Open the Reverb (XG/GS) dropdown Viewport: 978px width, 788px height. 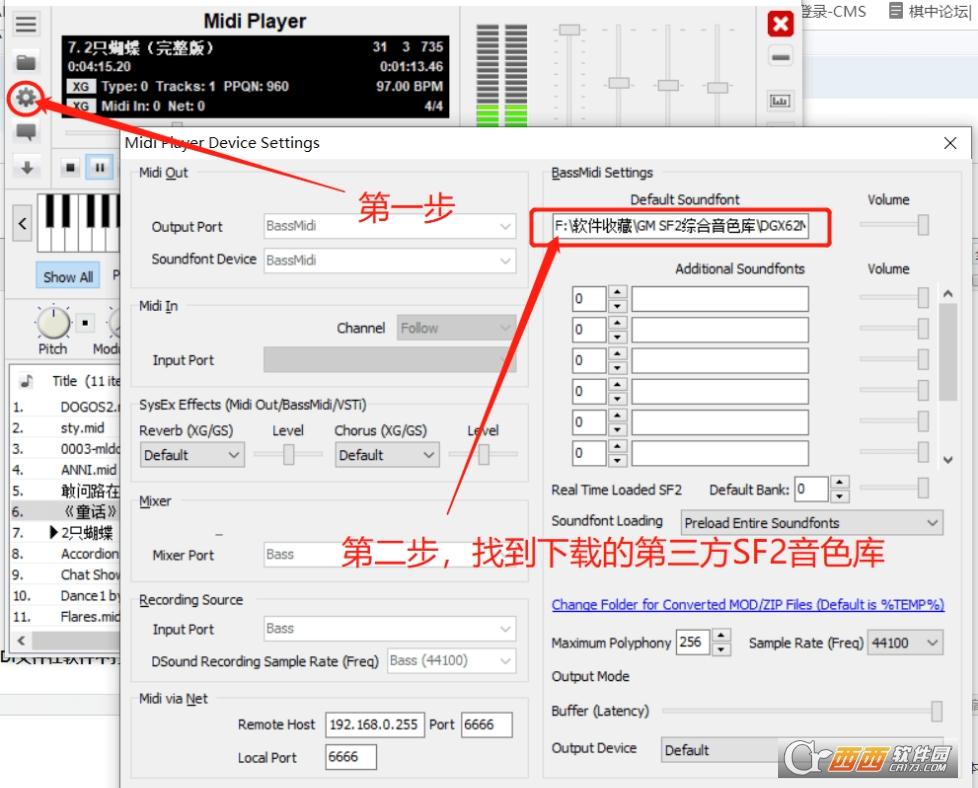tap(192, 455)
